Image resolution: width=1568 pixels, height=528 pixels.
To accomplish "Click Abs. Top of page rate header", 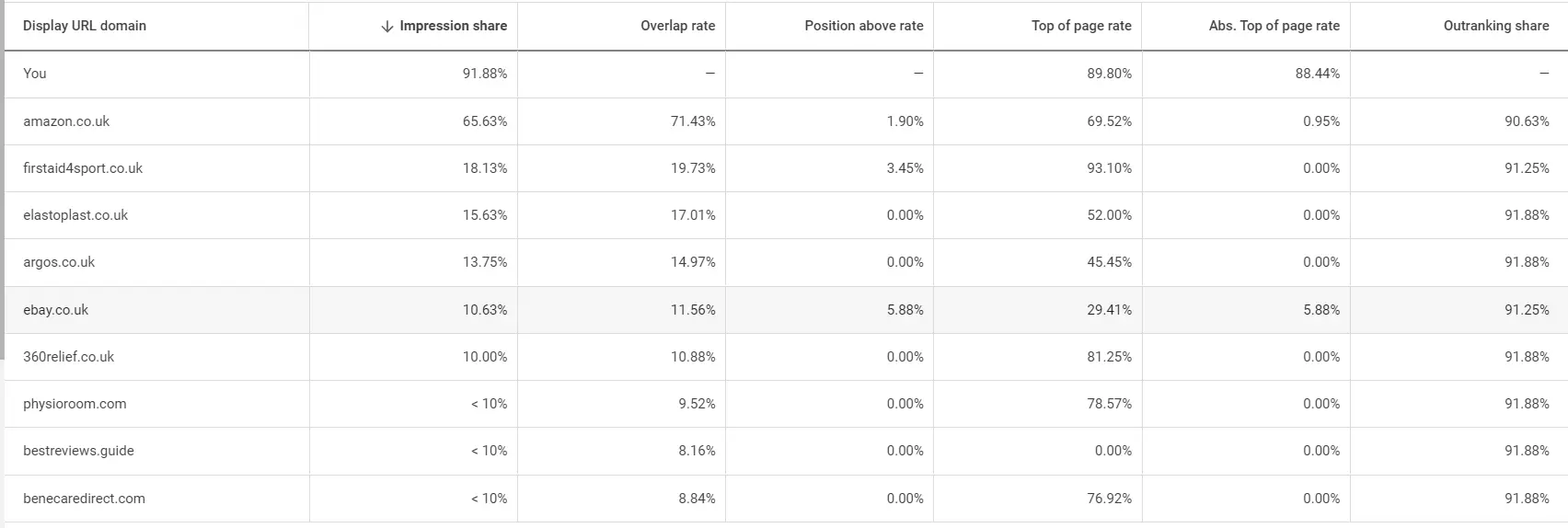I will (1274, 26).
